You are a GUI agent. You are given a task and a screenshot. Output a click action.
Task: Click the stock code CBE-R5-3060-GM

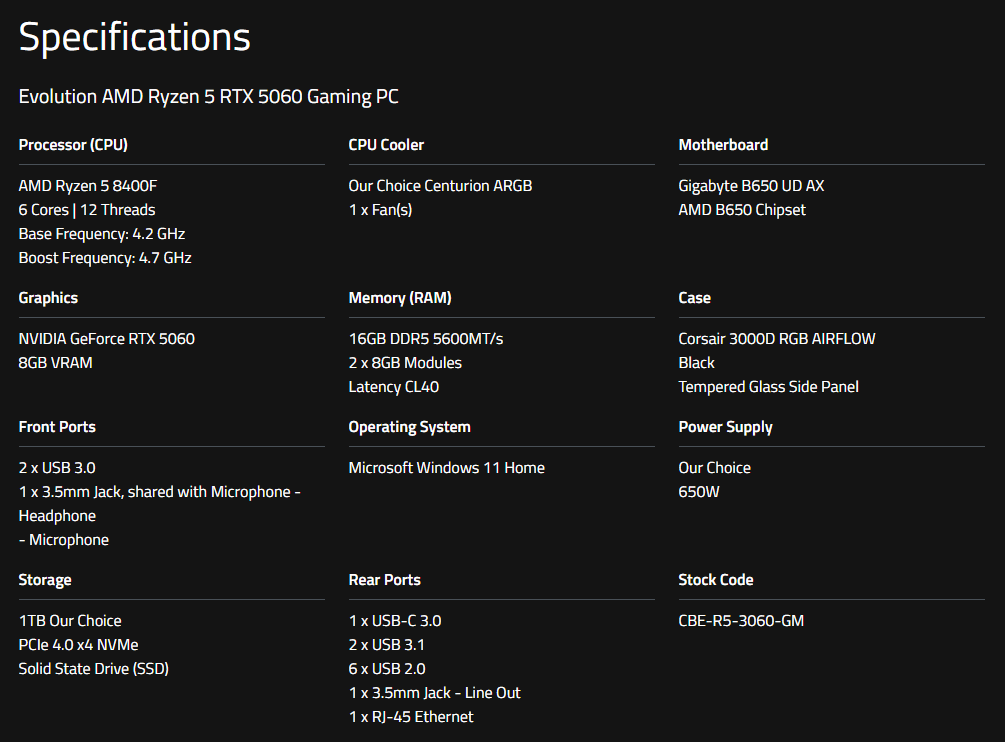click(x=741, y=621)
